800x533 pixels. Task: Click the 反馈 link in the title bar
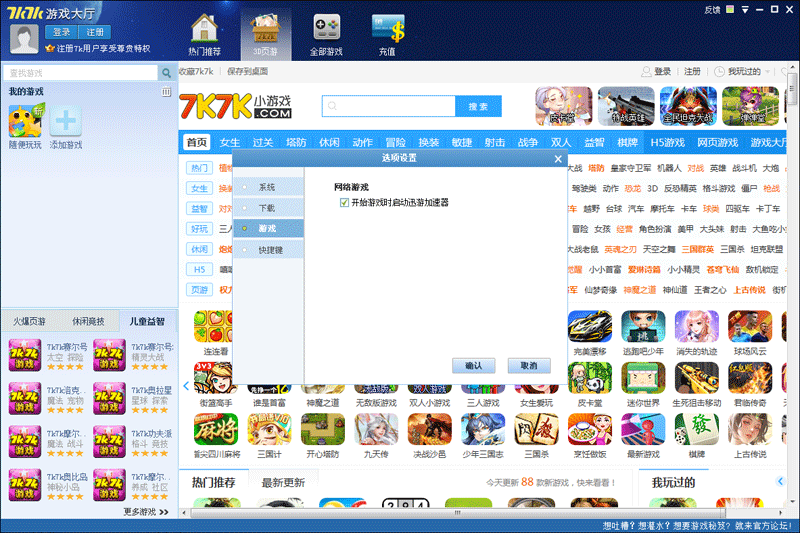pyautogui.click(x=712, y=10)
